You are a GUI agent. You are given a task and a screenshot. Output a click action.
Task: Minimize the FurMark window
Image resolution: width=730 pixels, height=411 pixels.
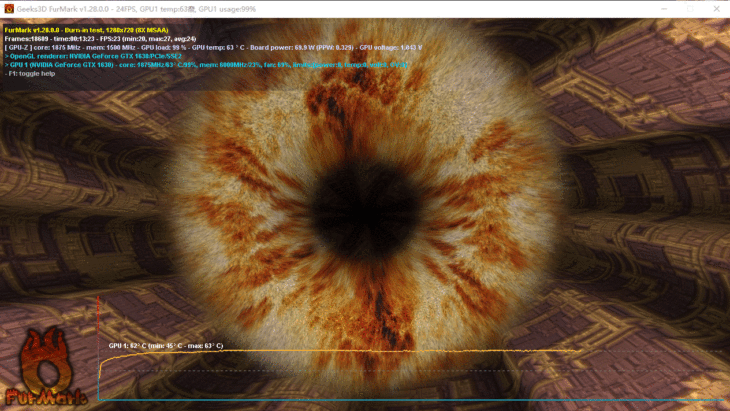[x=664, y=9]
